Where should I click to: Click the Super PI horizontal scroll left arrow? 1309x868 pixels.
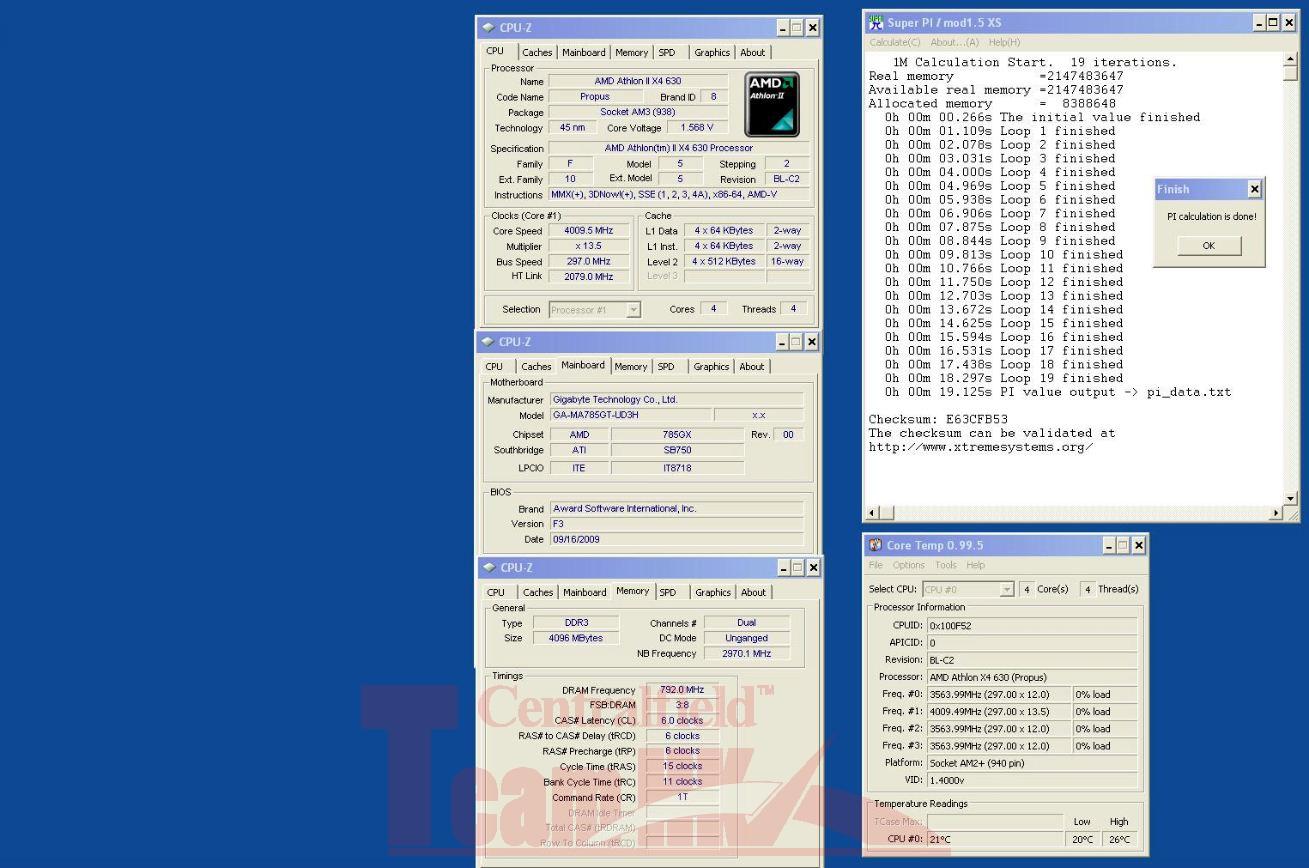pos(874,513)
